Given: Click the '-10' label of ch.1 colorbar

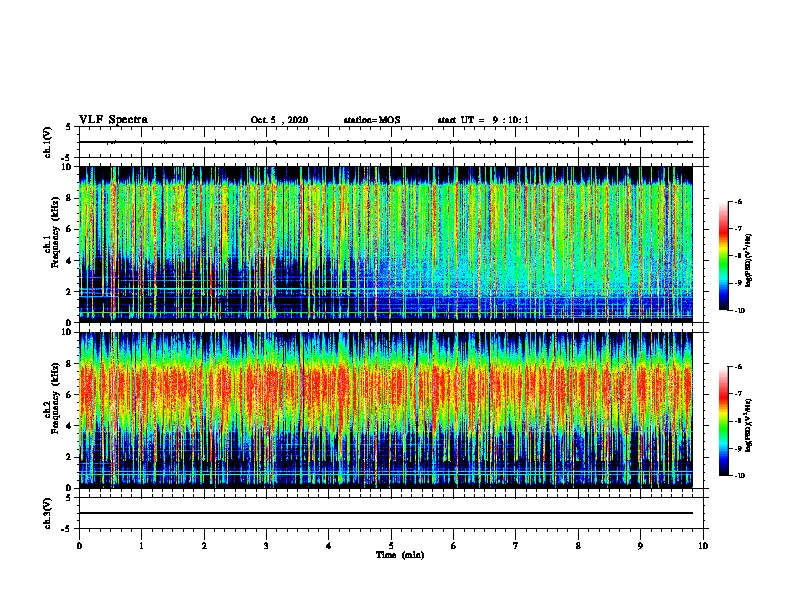Looking at the screenshot, I should (x=739, y=311).
